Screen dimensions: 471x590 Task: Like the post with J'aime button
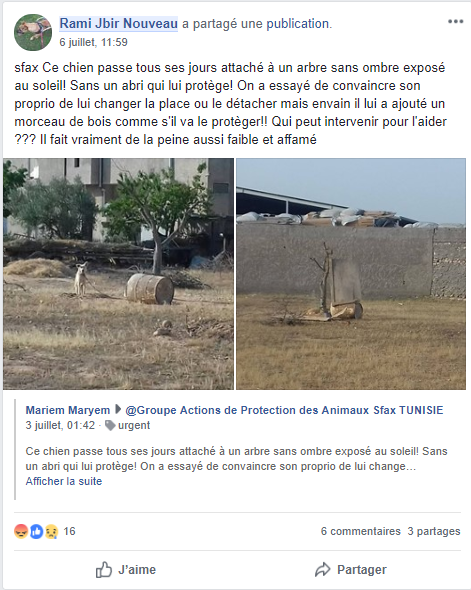126,570
